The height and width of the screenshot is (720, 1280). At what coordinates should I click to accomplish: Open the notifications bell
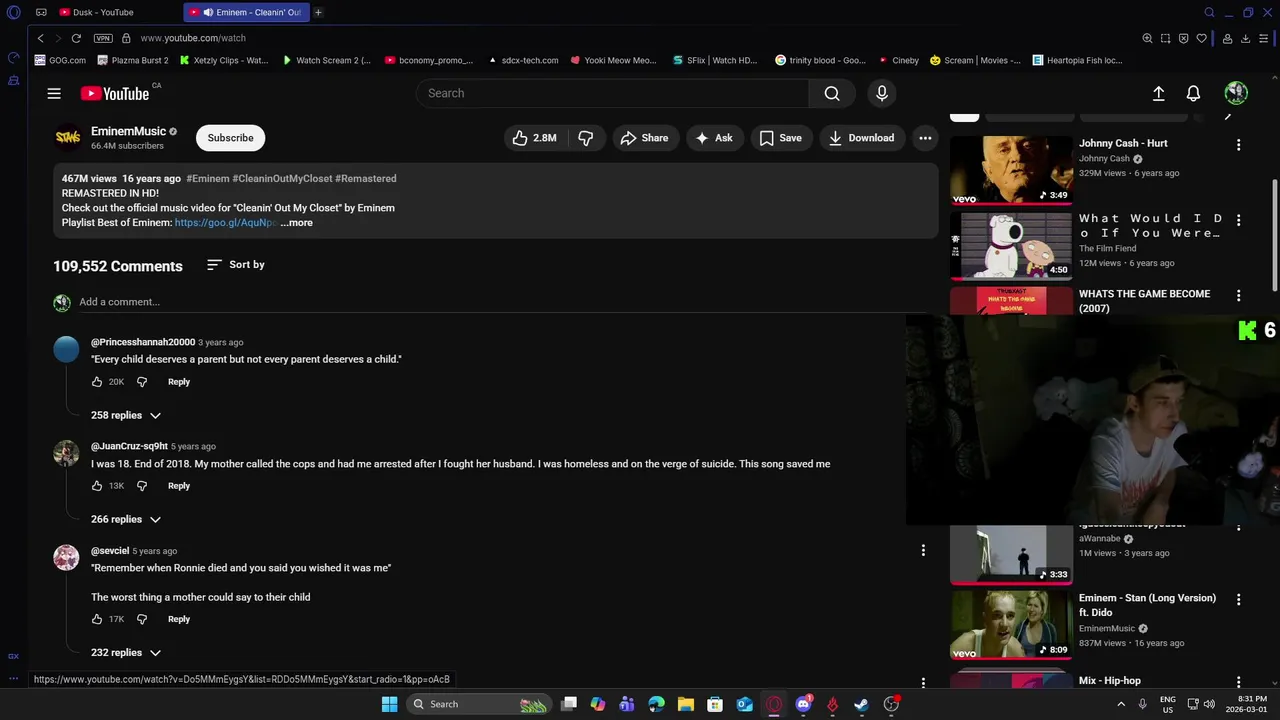[1193, 93]
